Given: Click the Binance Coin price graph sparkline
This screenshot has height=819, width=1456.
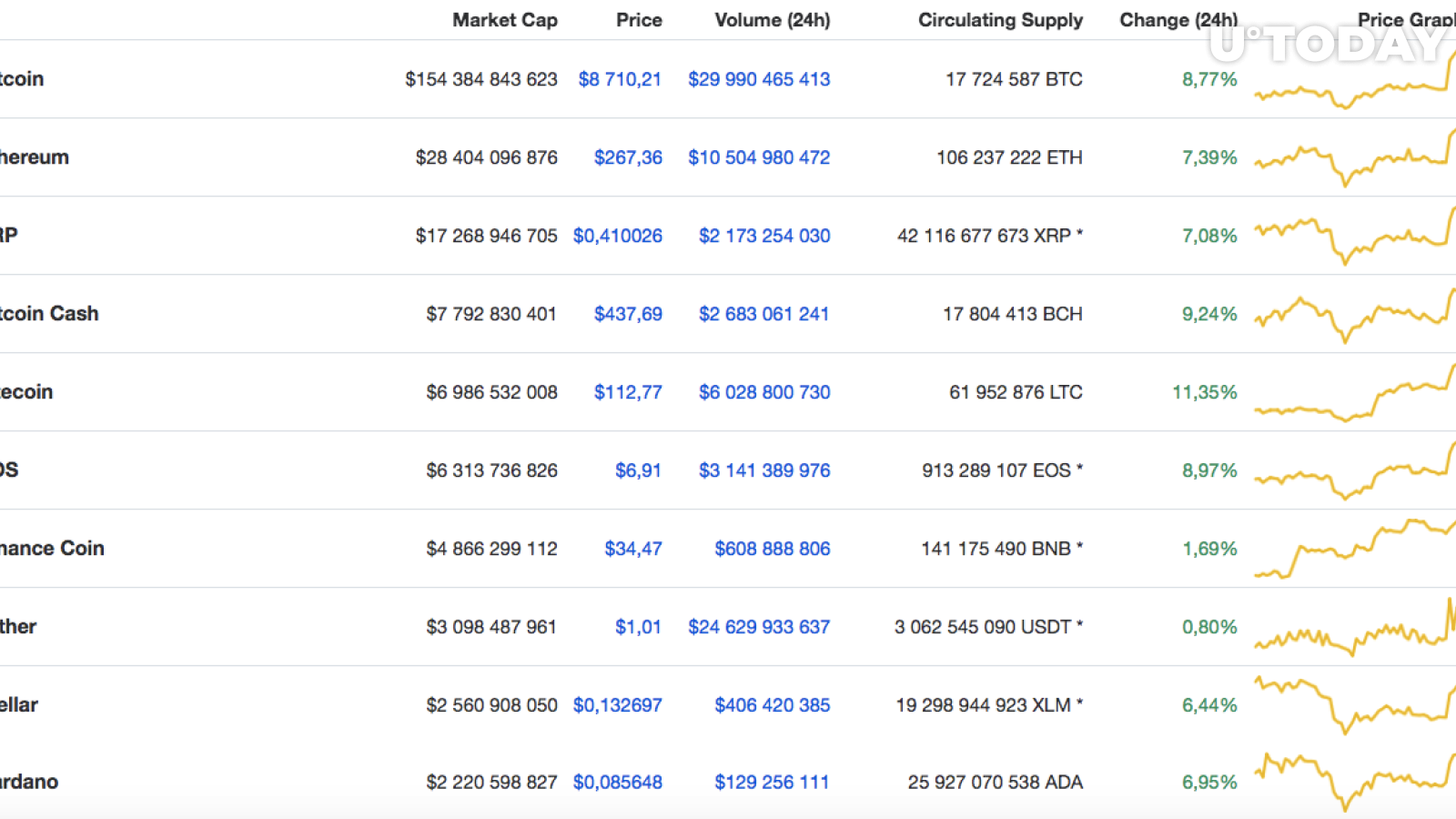Looking at the screenshot, I should tap(1355, 549).
